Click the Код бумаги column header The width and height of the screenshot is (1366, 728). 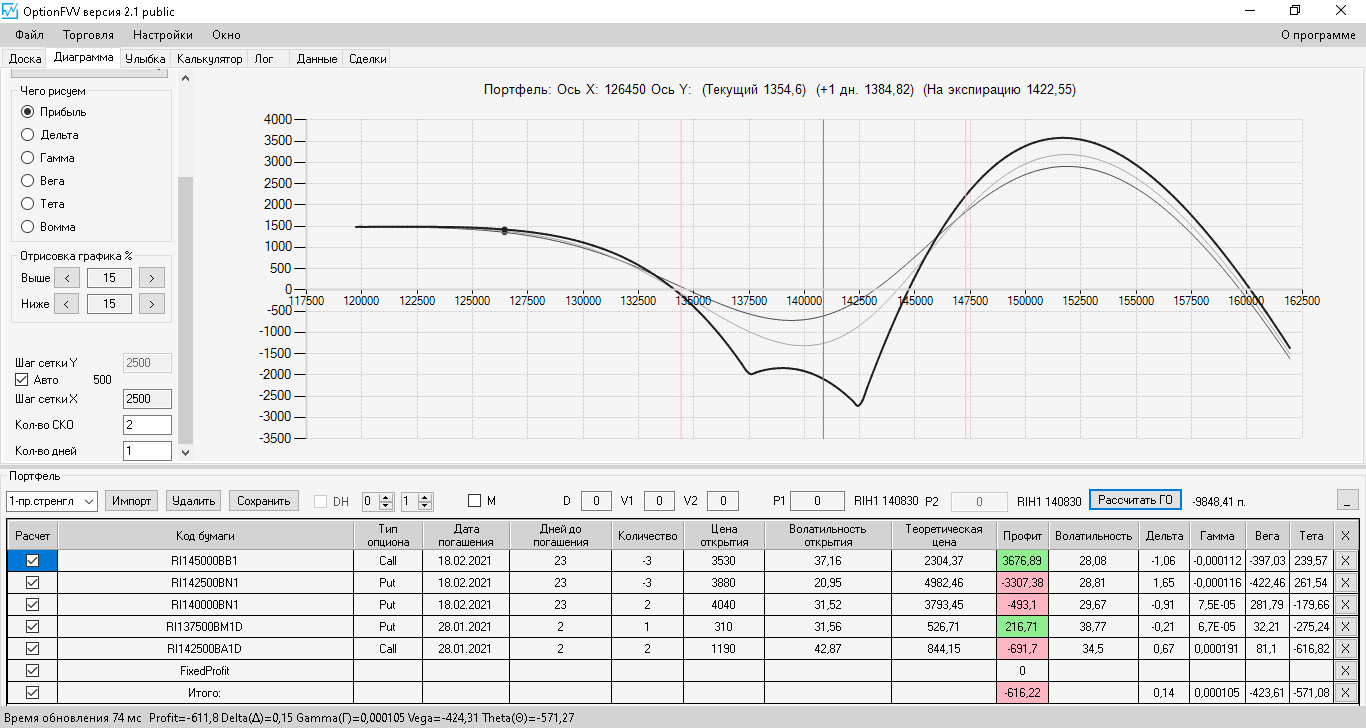click(x=206, y=536)
